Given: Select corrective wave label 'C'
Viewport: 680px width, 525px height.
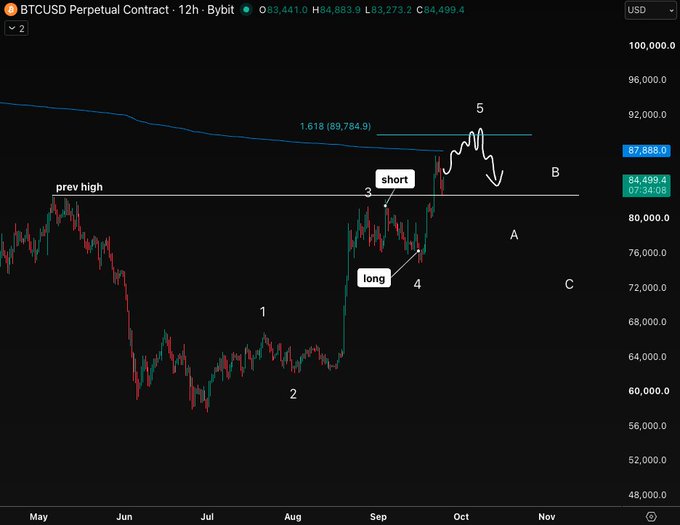Looking at the screenshot, I should 569,284.
